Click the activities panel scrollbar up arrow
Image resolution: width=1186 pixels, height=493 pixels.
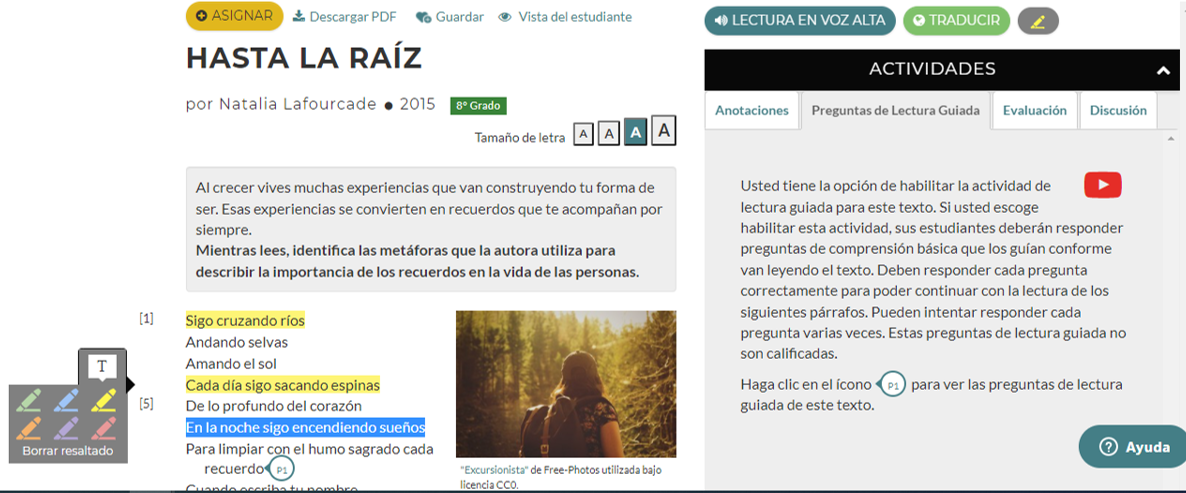[1172, 140]
